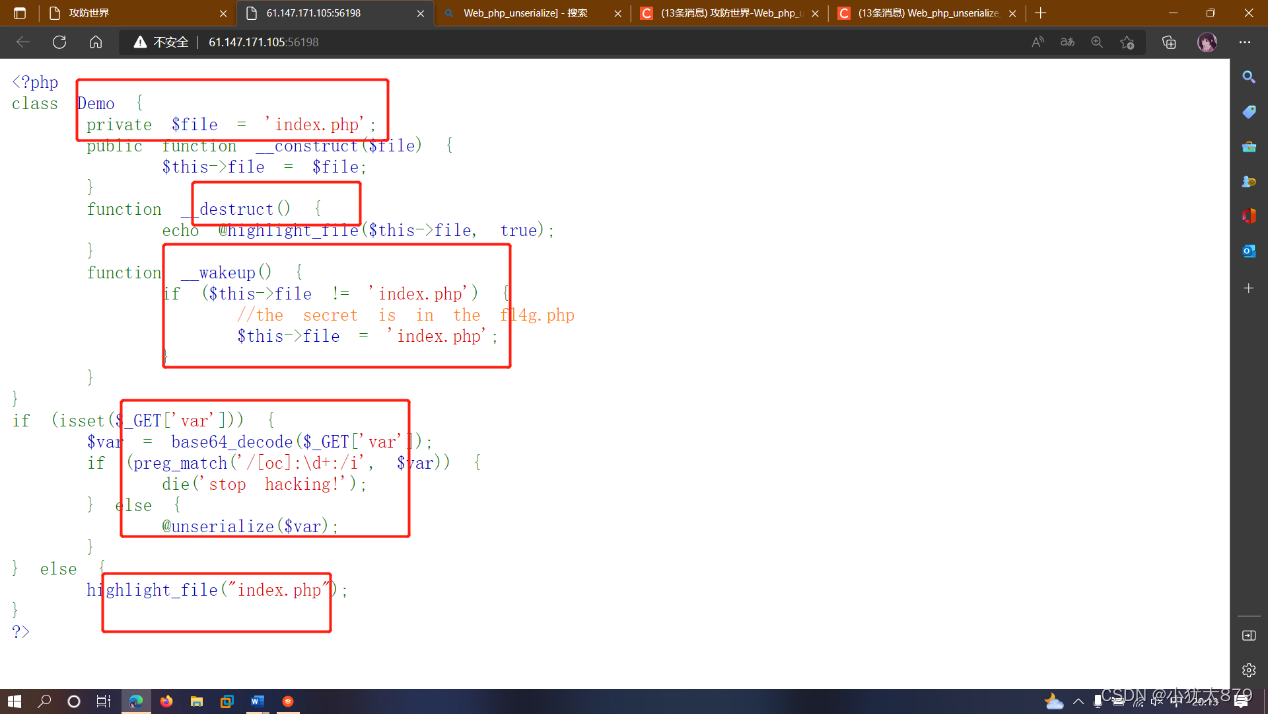
Task: Hide the Edge sidebar
Action: click(x=1249, y=635)
